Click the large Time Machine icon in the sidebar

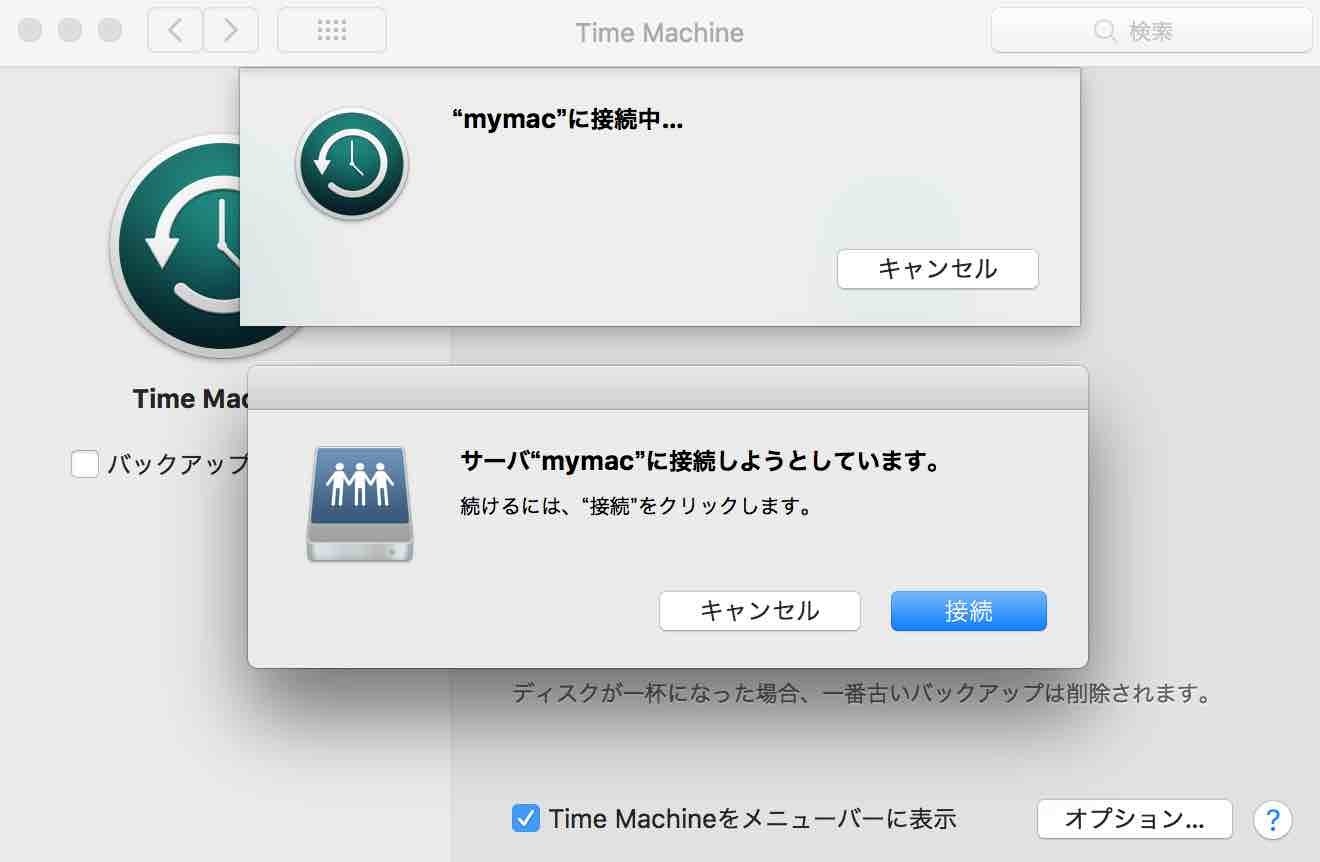[175, 245]
